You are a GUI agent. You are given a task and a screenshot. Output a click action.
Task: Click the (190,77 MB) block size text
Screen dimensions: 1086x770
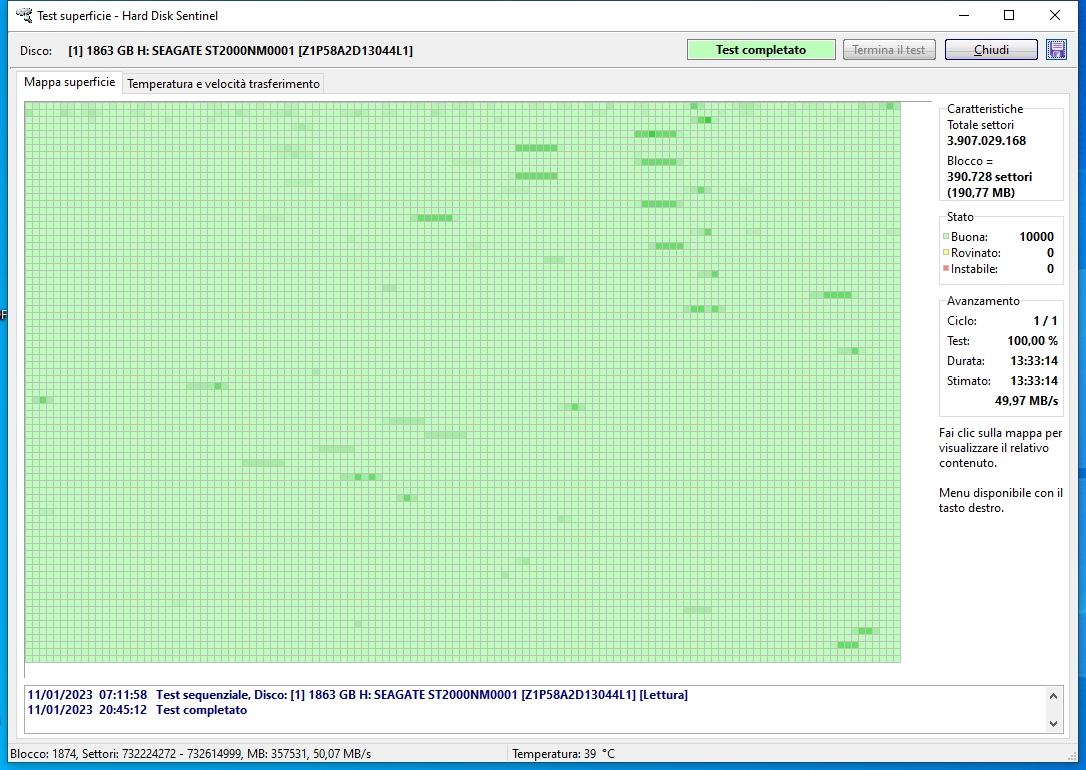point(981,192)
